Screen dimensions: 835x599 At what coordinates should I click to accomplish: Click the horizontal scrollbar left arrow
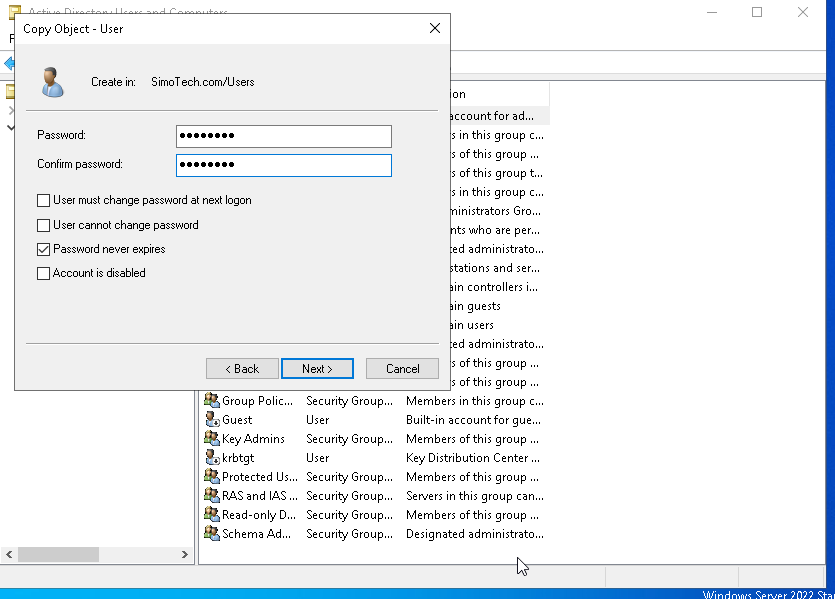pos(8,553)
